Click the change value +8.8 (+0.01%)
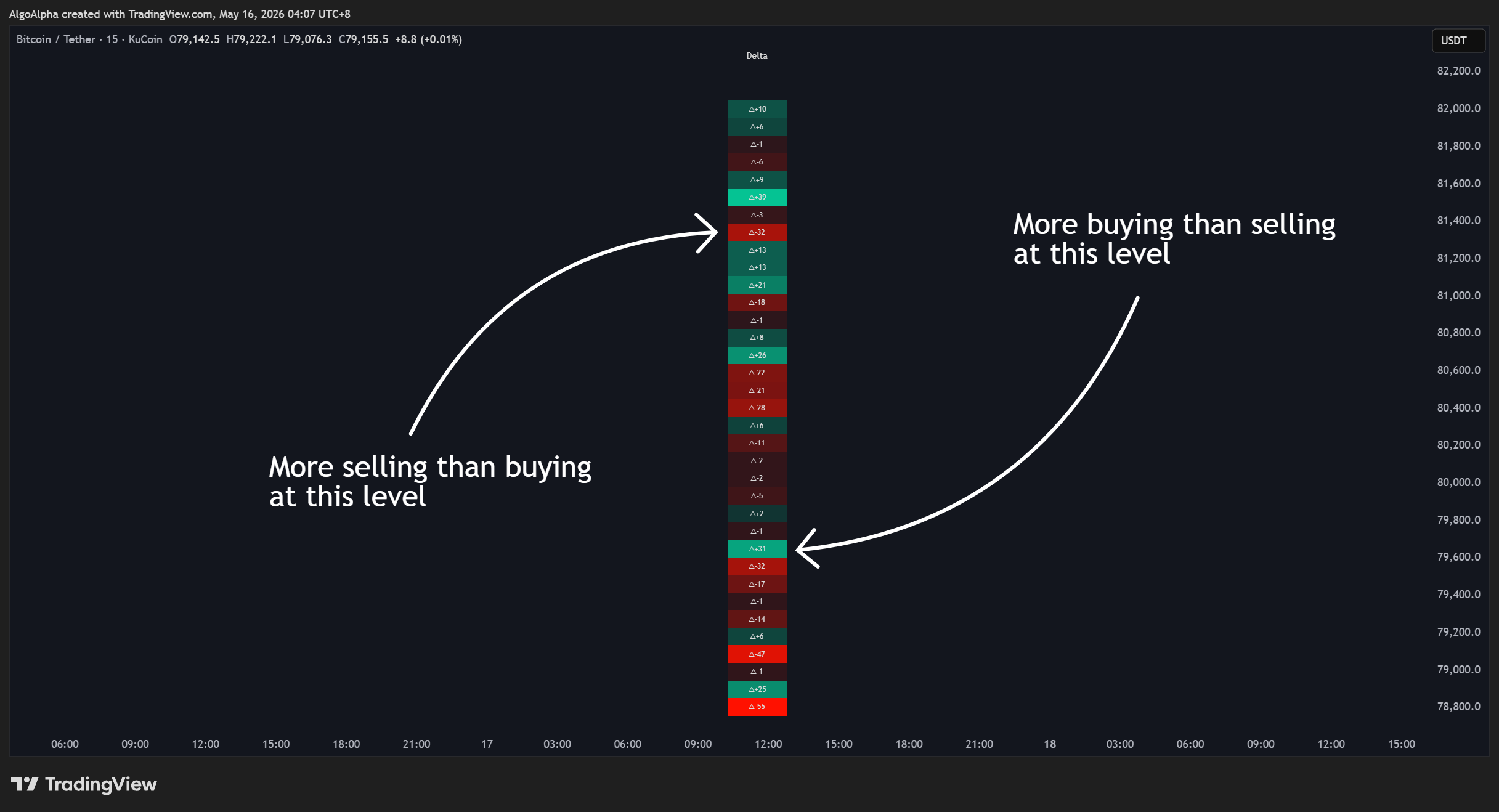The width and height of the screenshot is (1499, 812). coord(428,39)
